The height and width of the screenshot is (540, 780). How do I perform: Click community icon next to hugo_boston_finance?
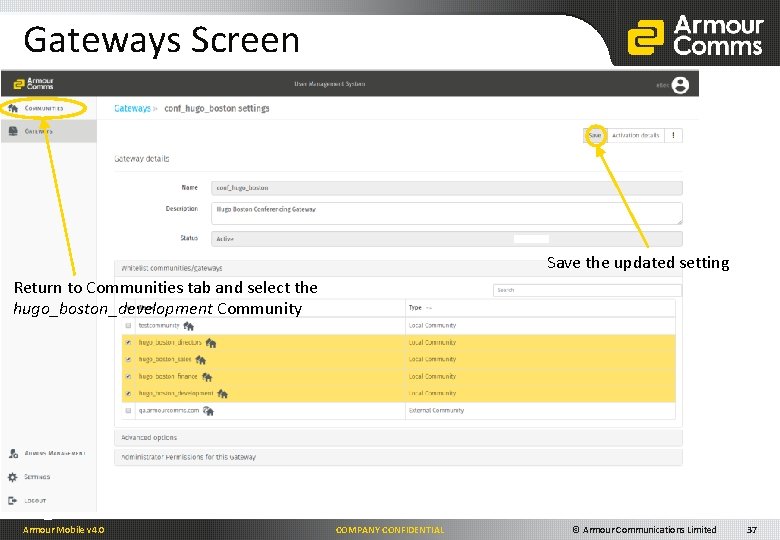click(x=207, y=377)
